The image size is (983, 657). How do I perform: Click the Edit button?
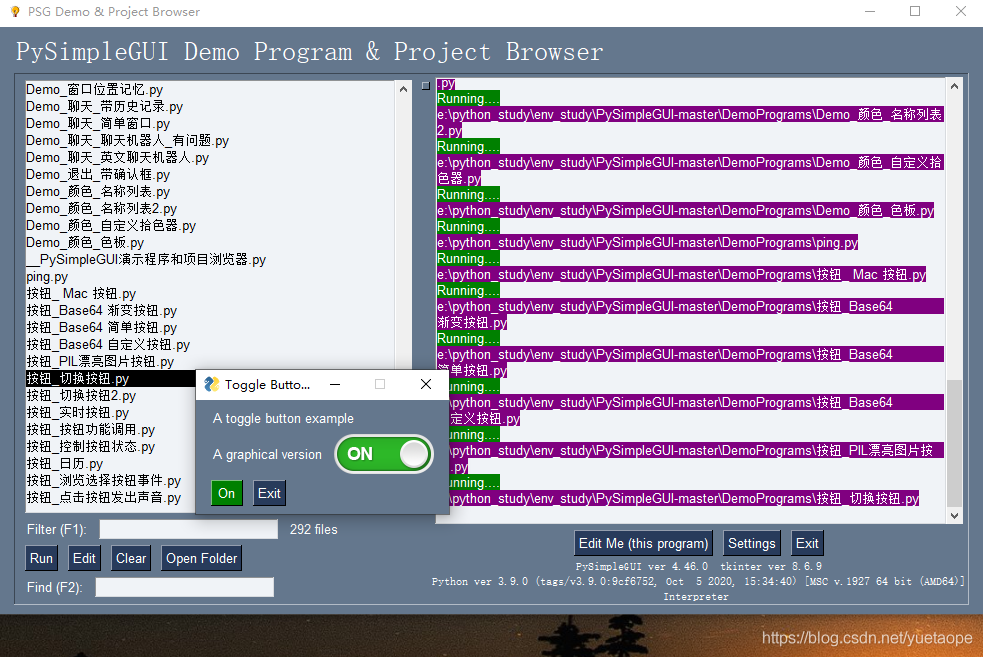point(84,558)
